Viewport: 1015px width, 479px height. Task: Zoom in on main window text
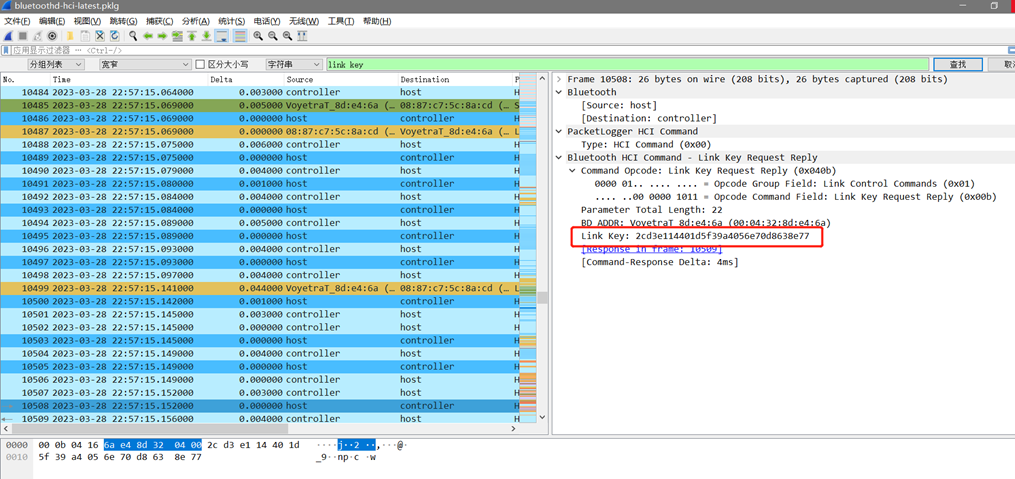tap(258, 36)
